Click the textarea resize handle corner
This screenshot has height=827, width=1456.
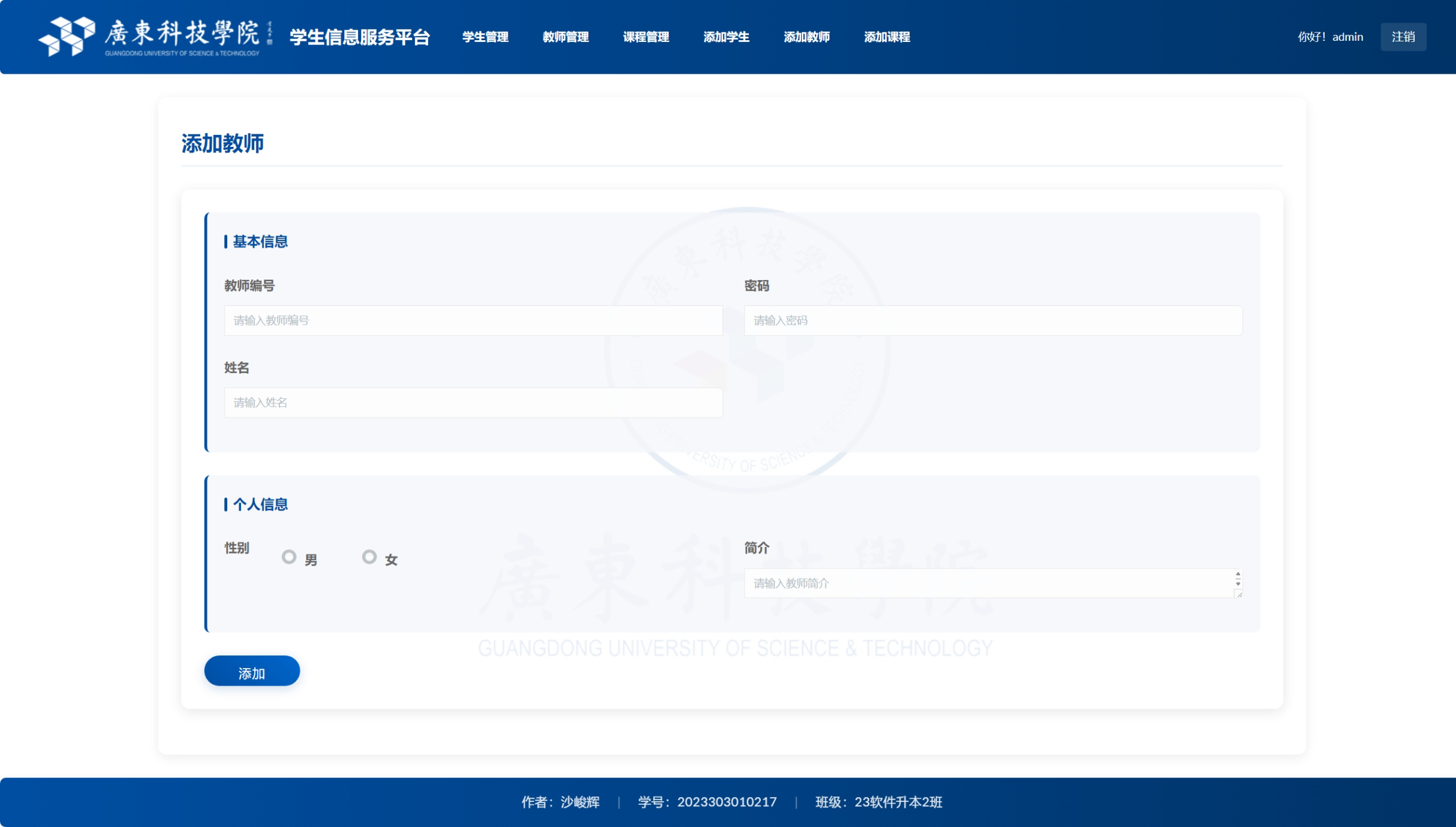point(1238,594)
